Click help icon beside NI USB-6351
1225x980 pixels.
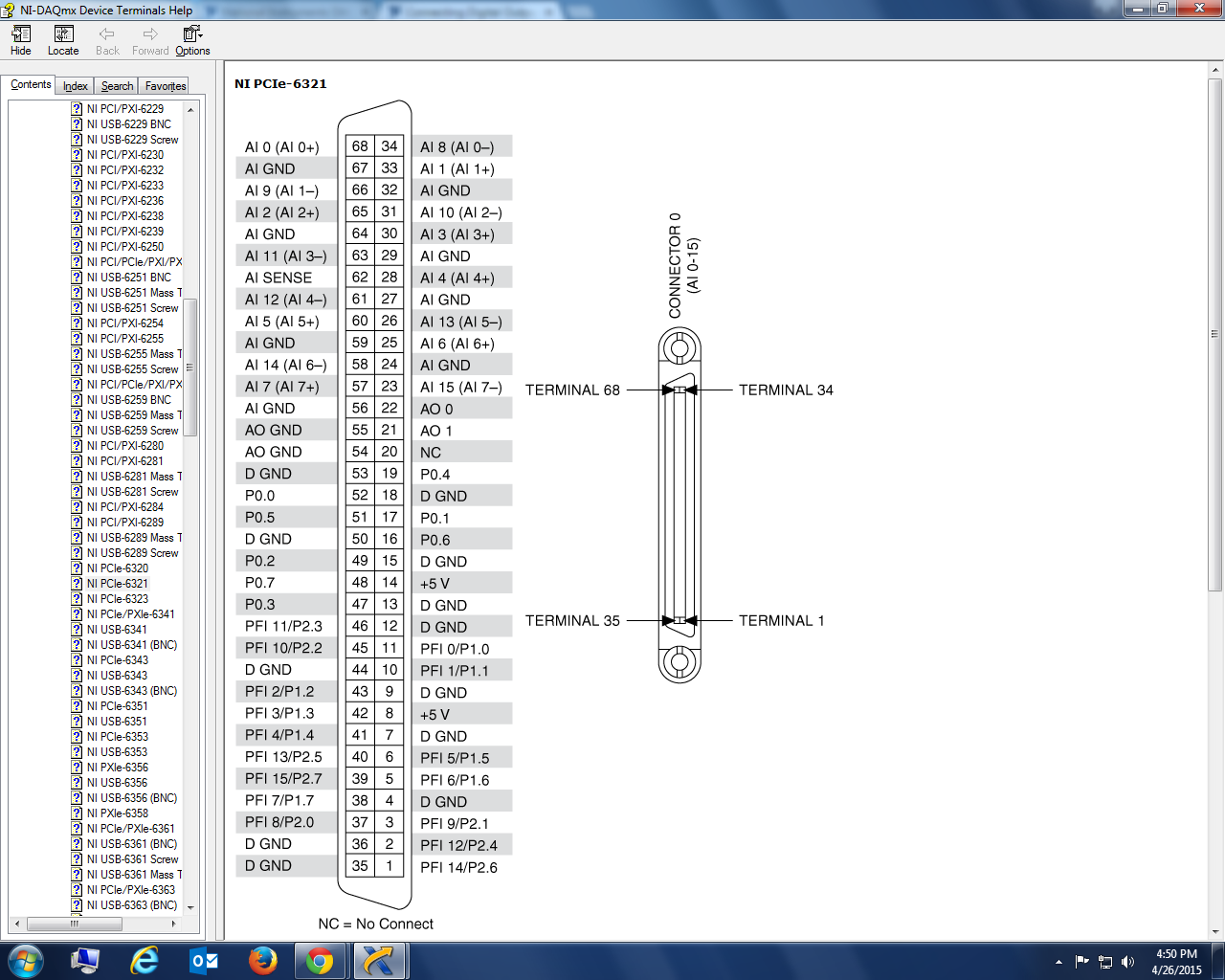pyautogui.click(x=77, y=722)
